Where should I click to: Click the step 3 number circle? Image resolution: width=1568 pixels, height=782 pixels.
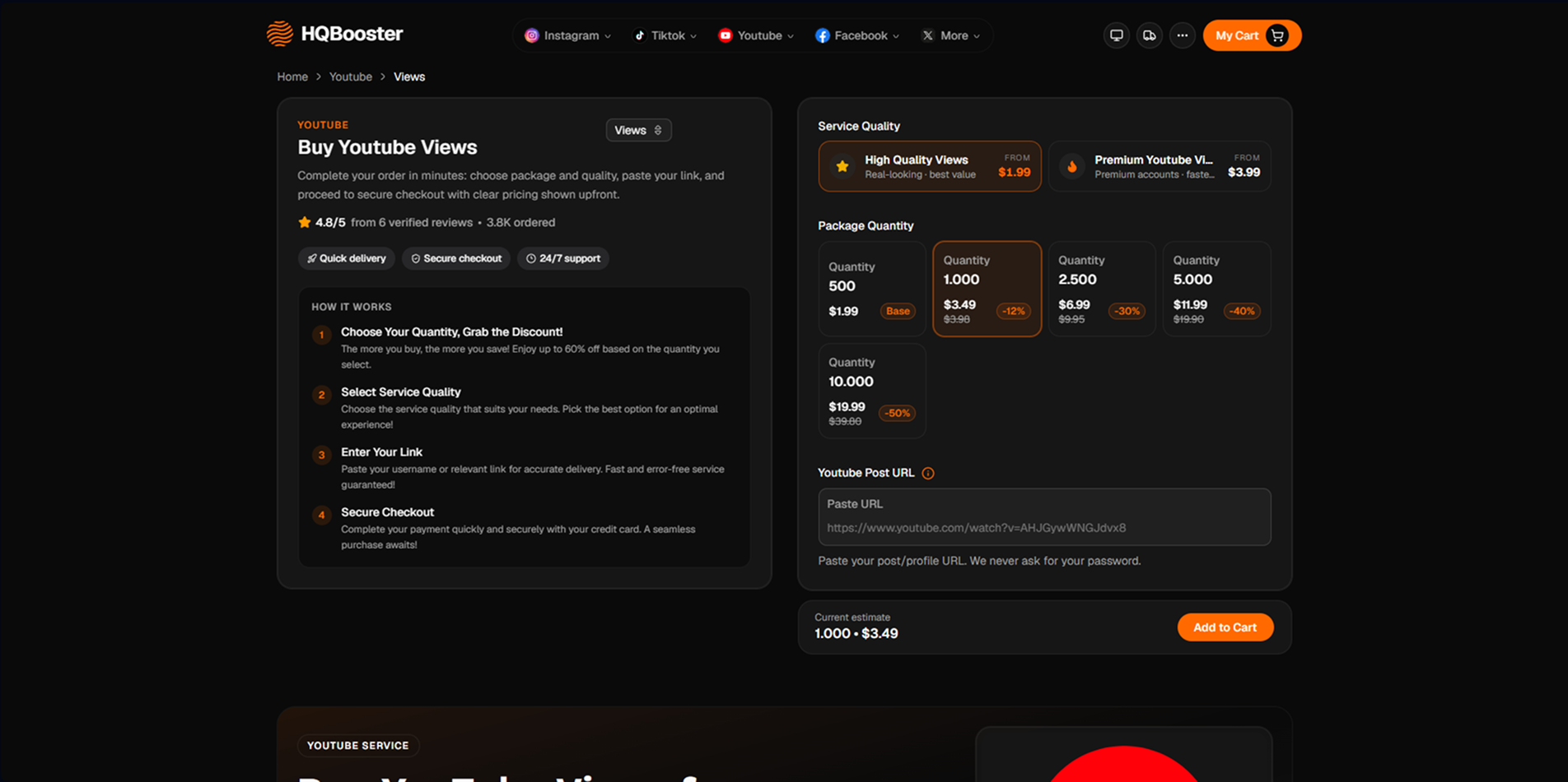click(x=322, y=455)
